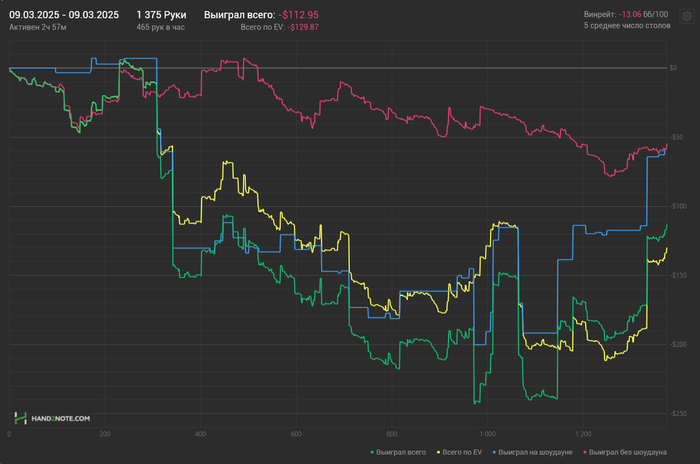Click the 200 x-axis label

click(105, 434)
